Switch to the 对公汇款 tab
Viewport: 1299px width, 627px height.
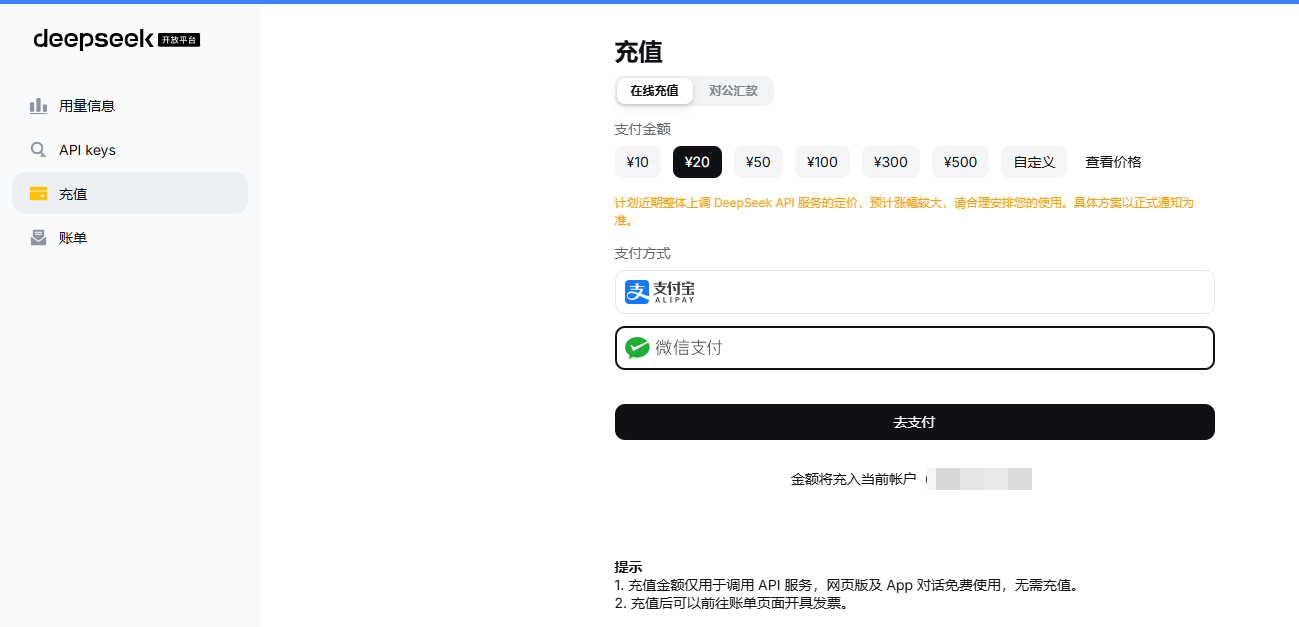pyautogui.click(x=733, y=91)
